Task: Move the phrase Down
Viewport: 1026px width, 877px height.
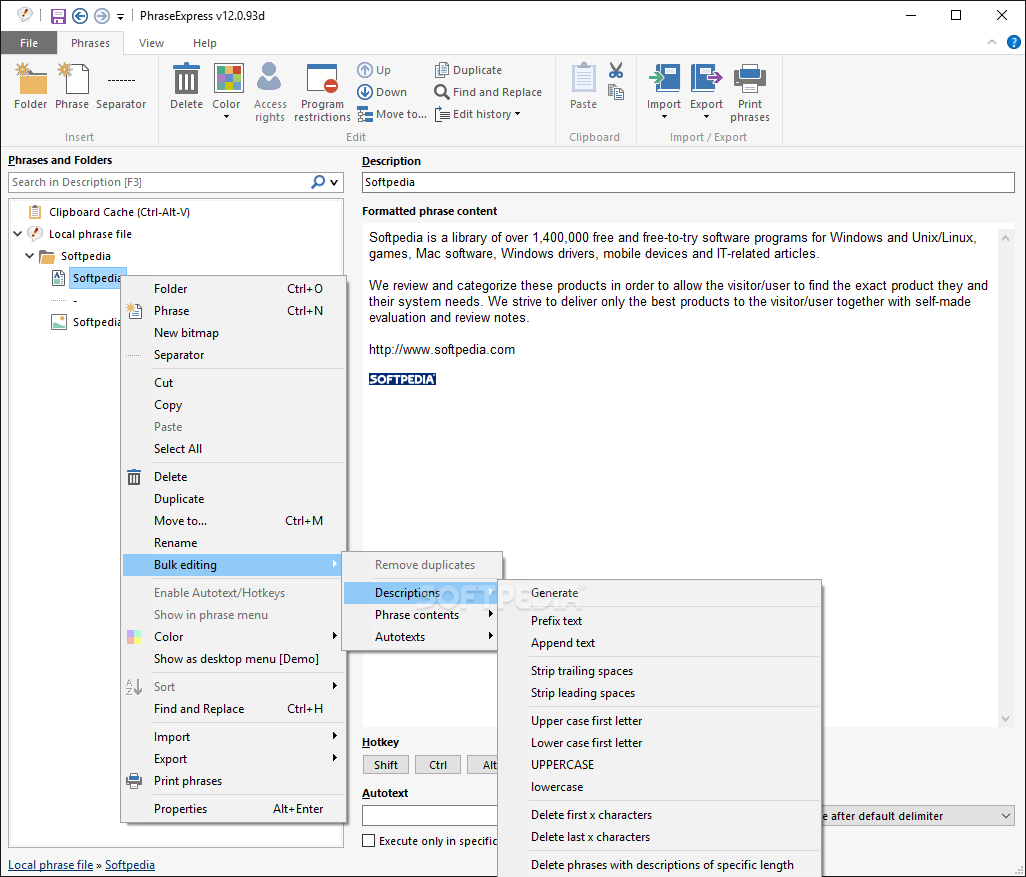Action: point(382,92)
